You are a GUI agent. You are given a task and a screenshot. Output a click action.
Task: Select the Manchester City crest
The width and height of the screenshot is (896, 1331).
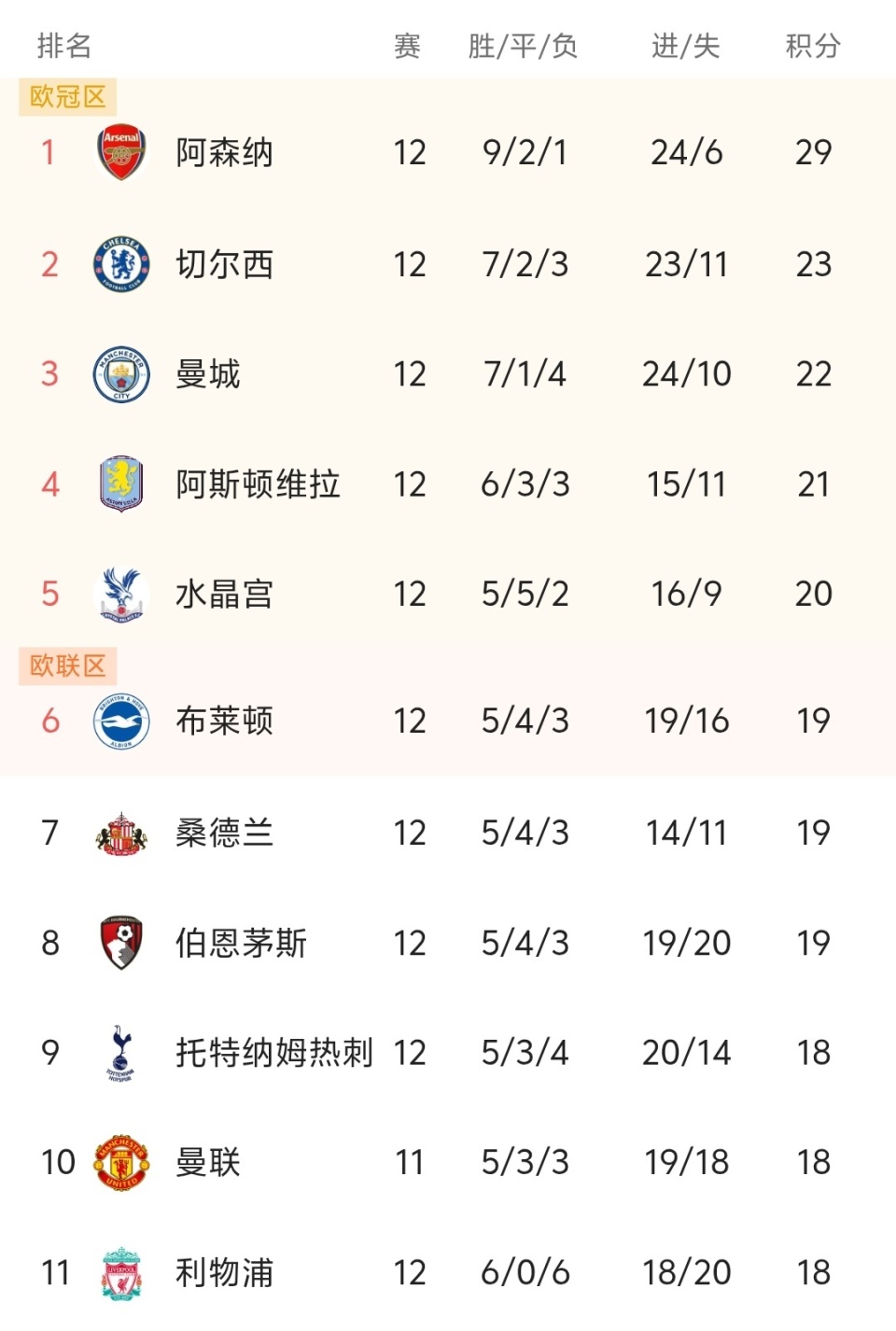coord(121,374)
